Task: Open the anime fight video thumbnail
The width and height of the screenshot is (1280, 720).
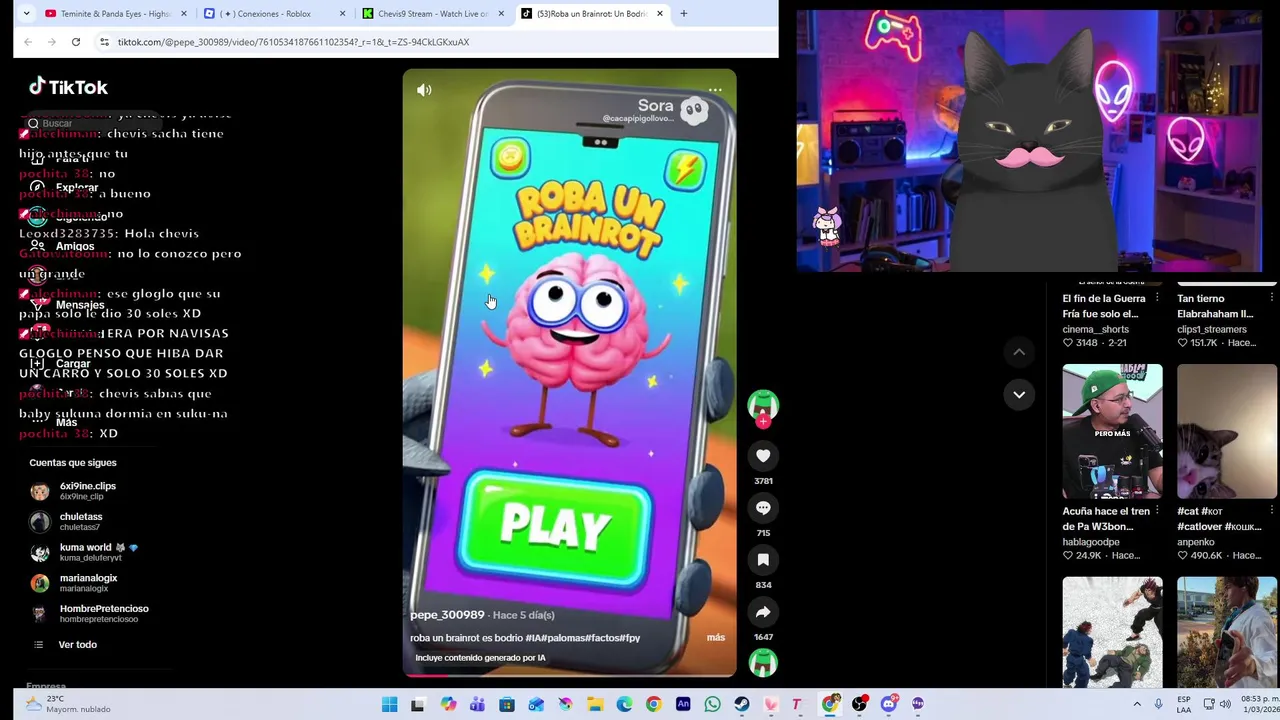Action: click(1112, 632)
